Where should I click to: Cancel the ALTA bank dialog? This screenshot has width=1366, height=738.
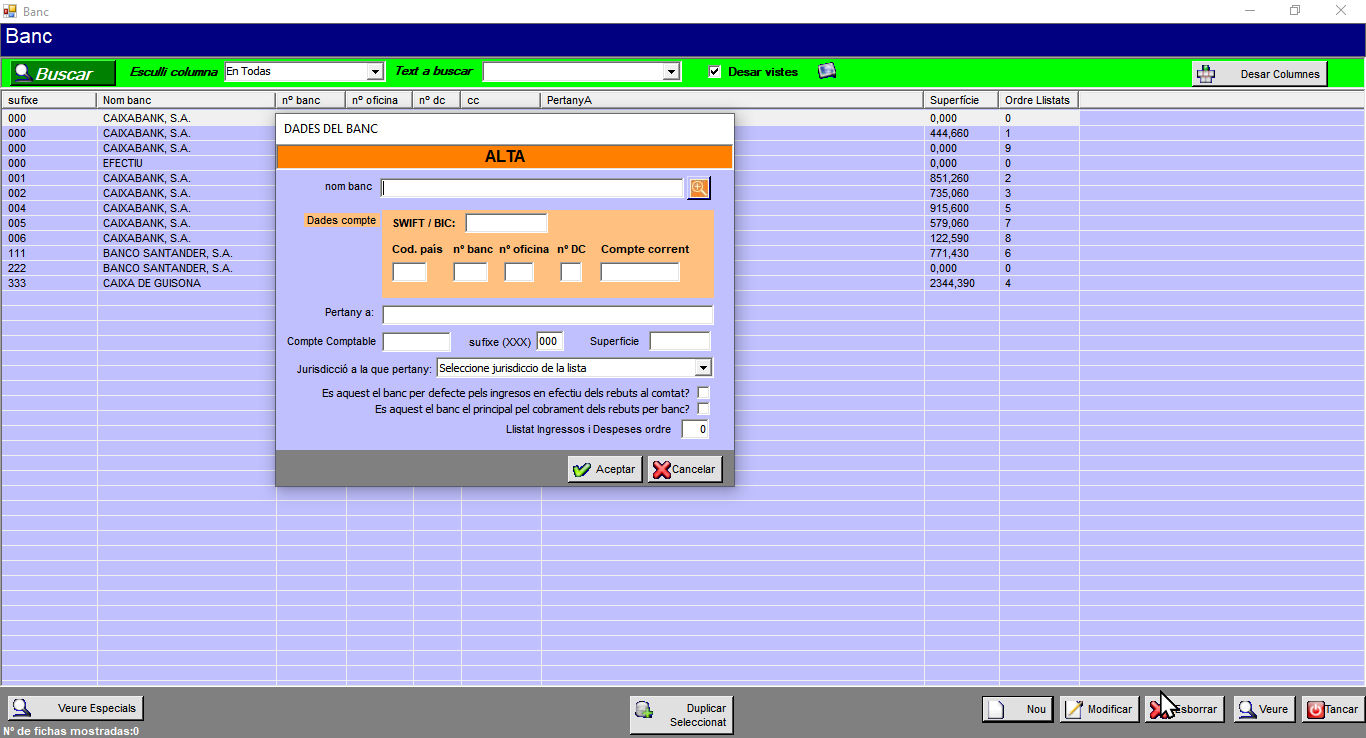pos(685,469)
